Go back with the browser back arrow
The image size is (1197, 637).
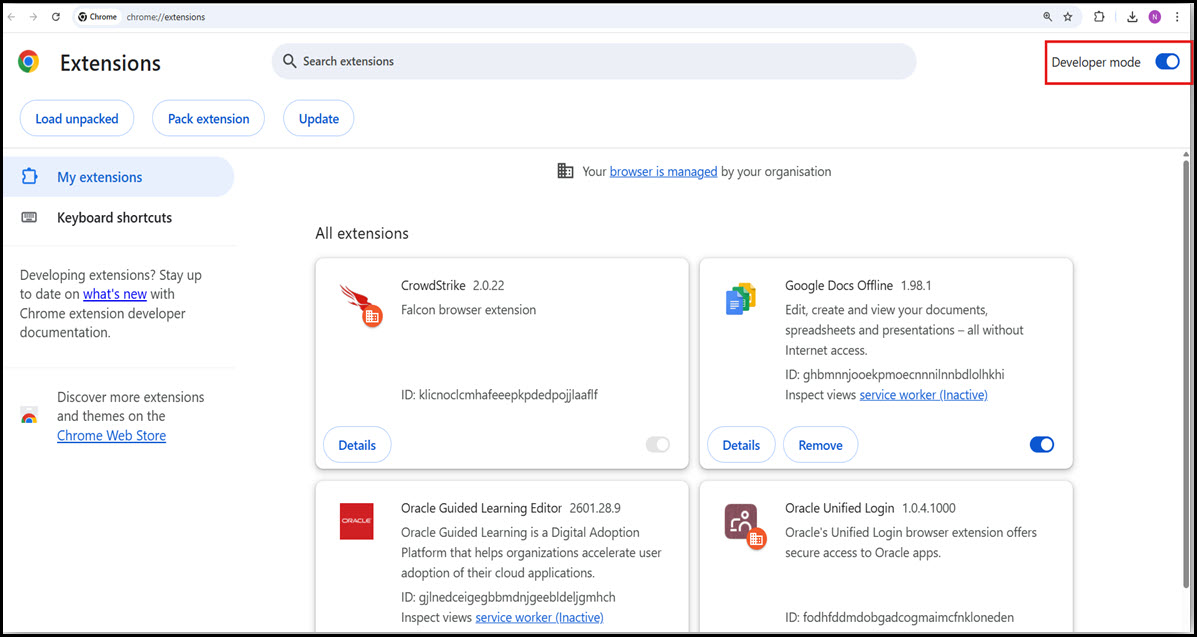click(x=11, y=17)
